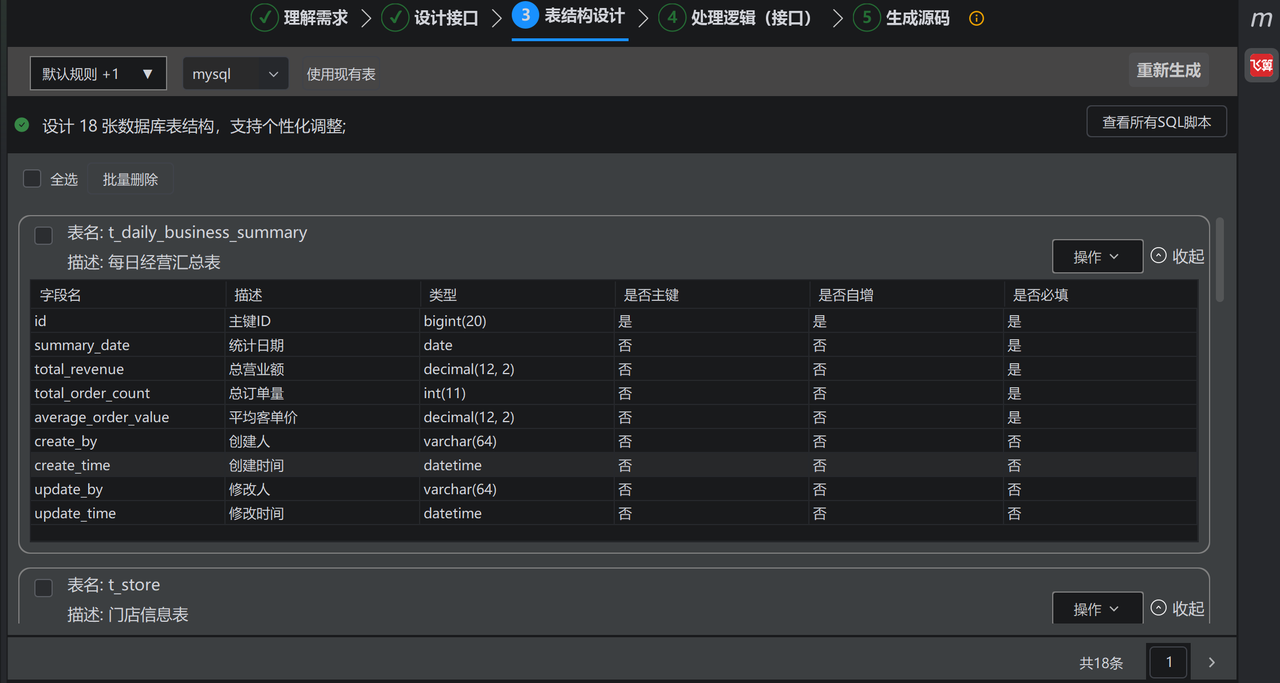The width and height of the screenshot is (1280, 683).
Task: Click the italic m icon in right sidebar
Action: click(x=1261, y=19)
